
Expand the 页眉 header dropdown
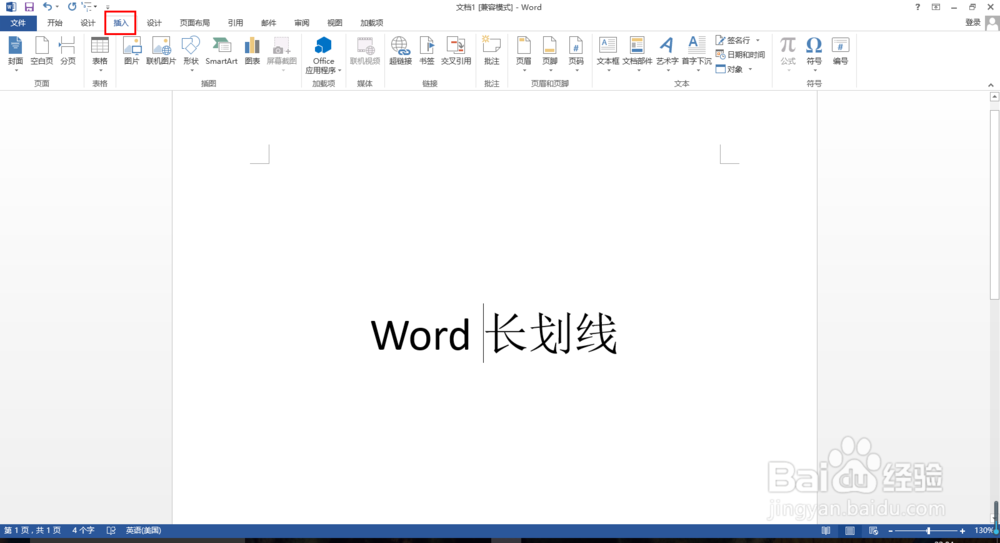click(x=524, y=70)
